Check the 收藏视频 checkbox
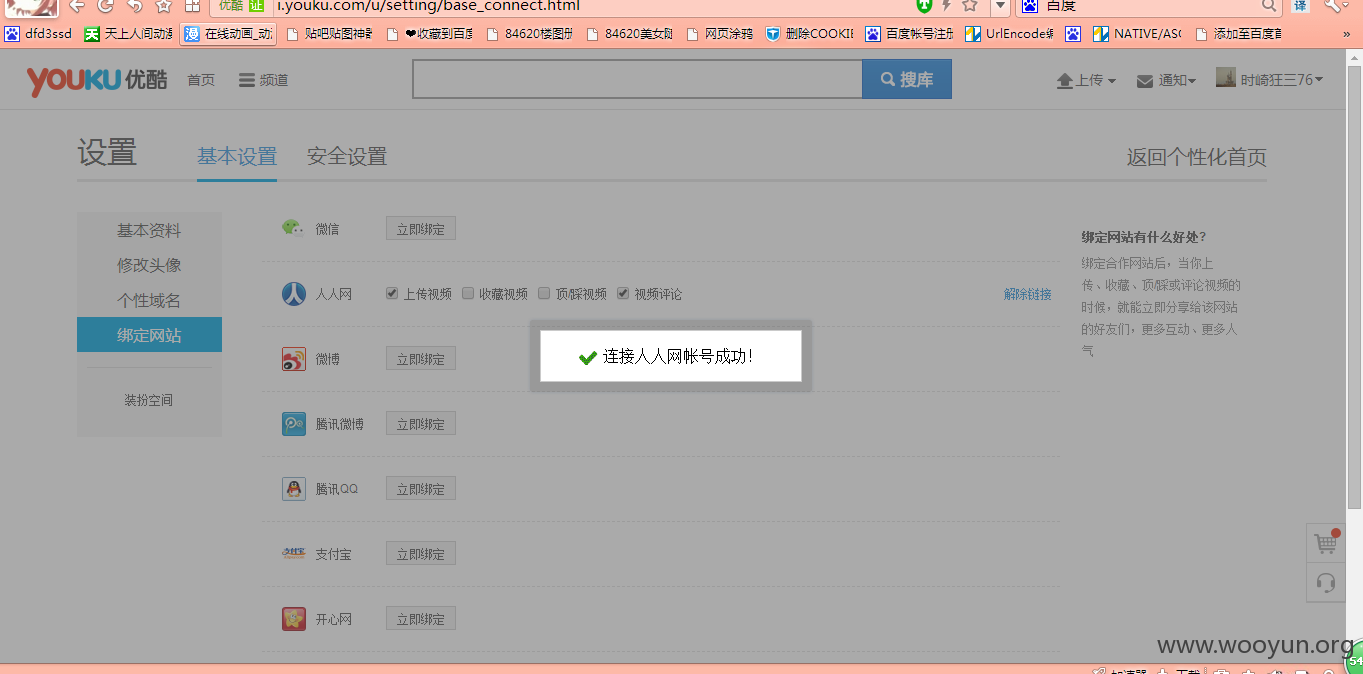Viewport: 1363px width, 674px height. 468,294
